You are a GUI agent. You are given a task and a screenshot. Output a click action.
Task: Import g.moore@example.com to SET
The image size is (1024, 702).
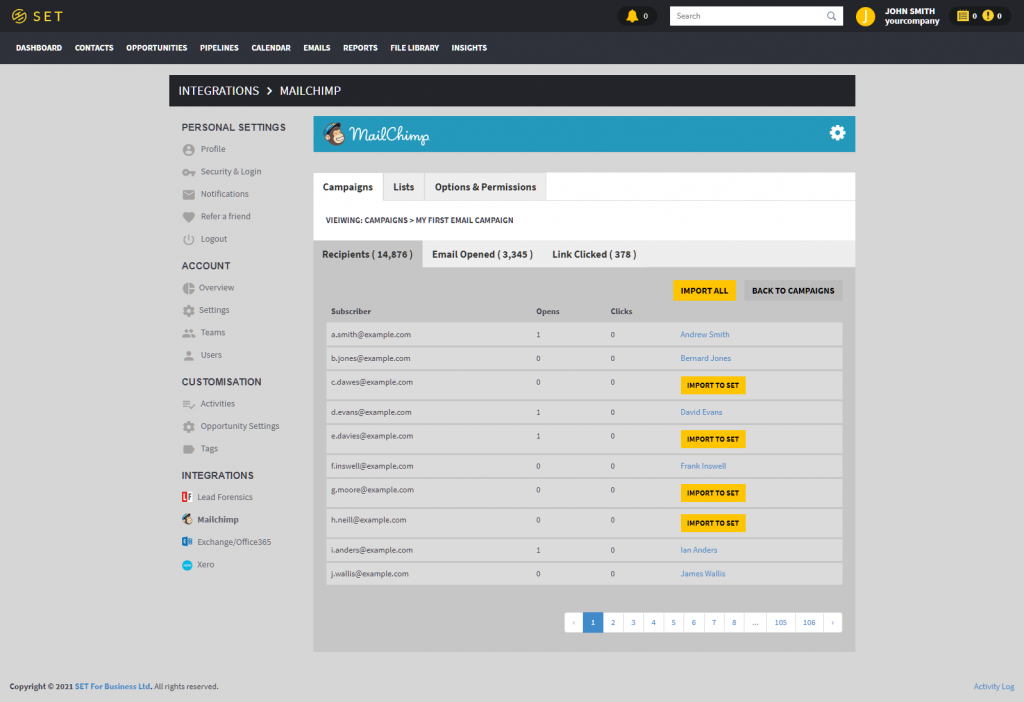[x=712, y=493]
